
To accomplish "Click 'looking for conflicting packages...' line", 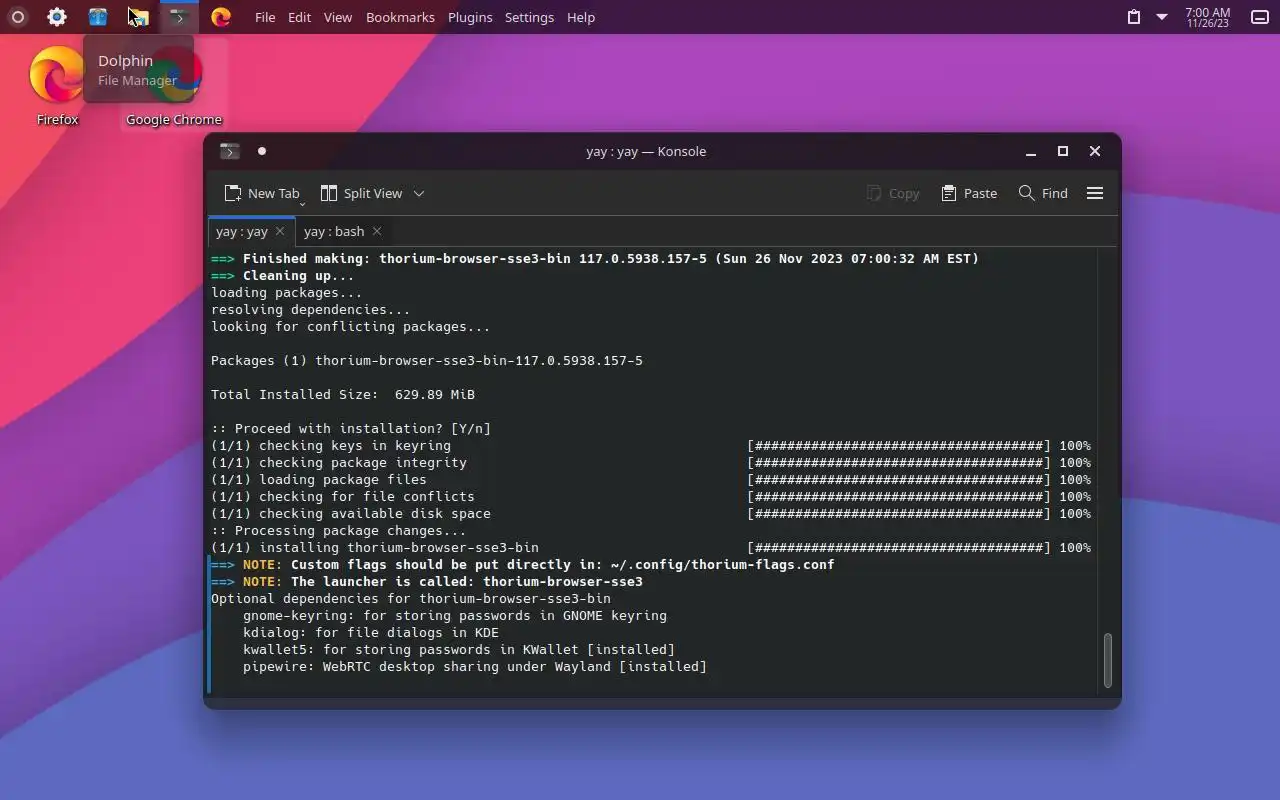I will pos(351,327).
